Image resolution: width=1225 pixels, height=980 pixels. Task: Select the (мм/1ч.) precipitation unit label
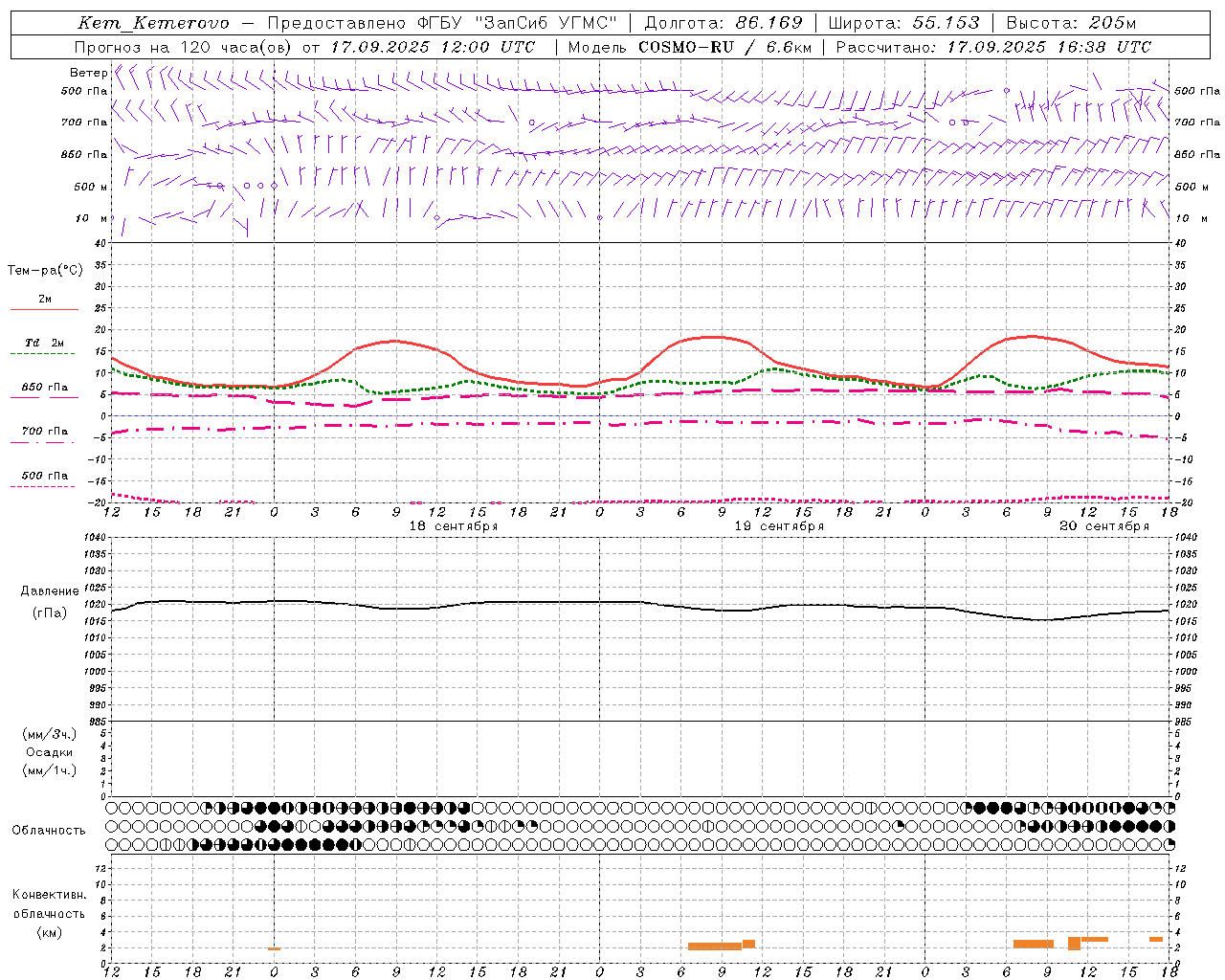[x=50, y=770]
